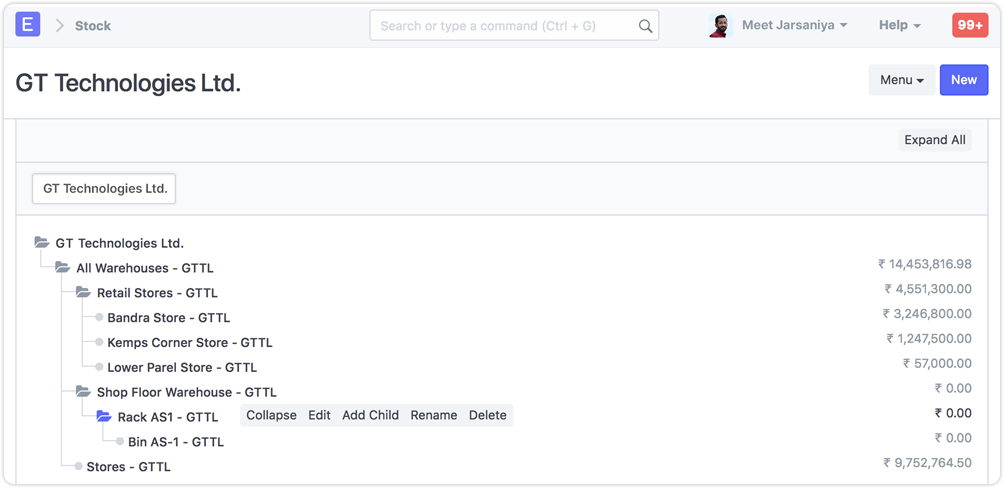
Task: Click the Shop Floor Warehouse folder icon
Action: (83, 392)
